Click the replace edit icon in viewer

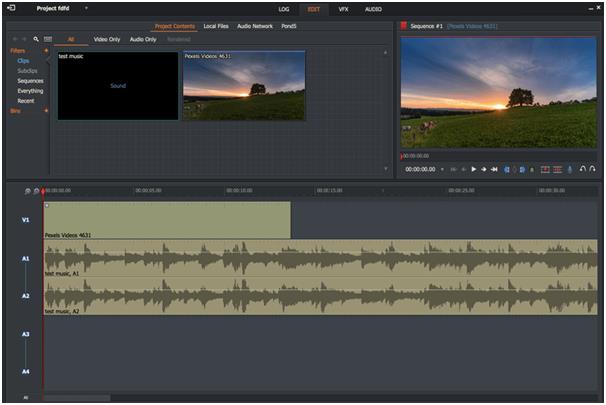[x=545, y=169]
